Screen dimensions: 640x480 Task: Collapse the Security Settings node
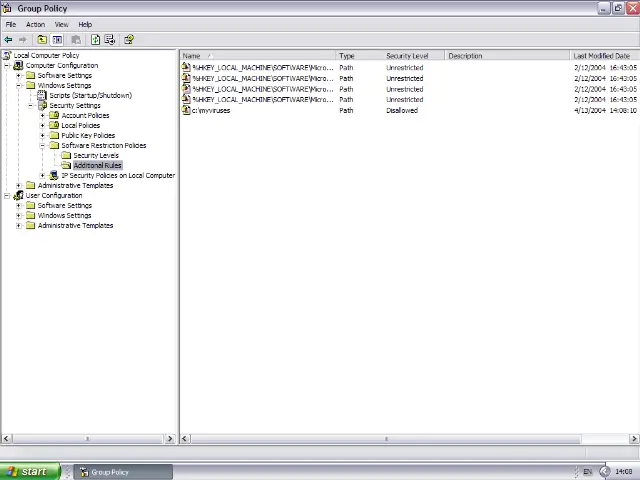tap(31, 105)
